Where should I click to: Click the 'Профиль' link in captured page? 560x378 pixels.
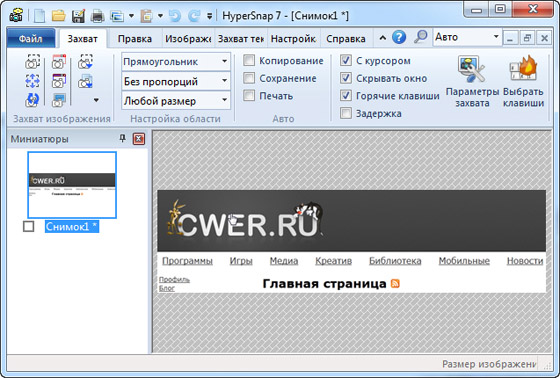(174, 279)
